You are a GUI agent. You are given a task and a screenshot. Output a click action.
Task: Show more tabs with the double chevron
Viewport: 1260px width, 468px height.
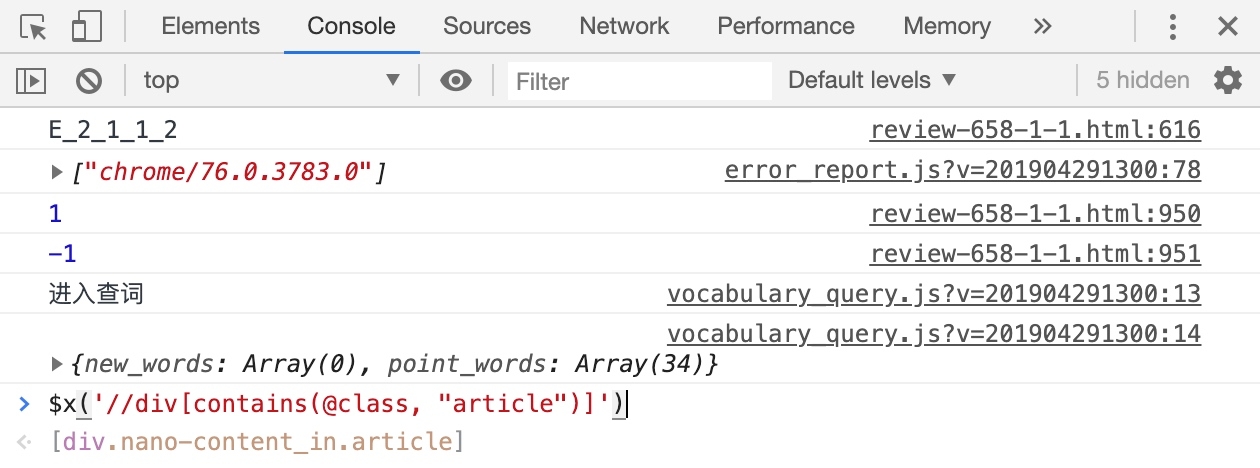(x=1042, y=27)
